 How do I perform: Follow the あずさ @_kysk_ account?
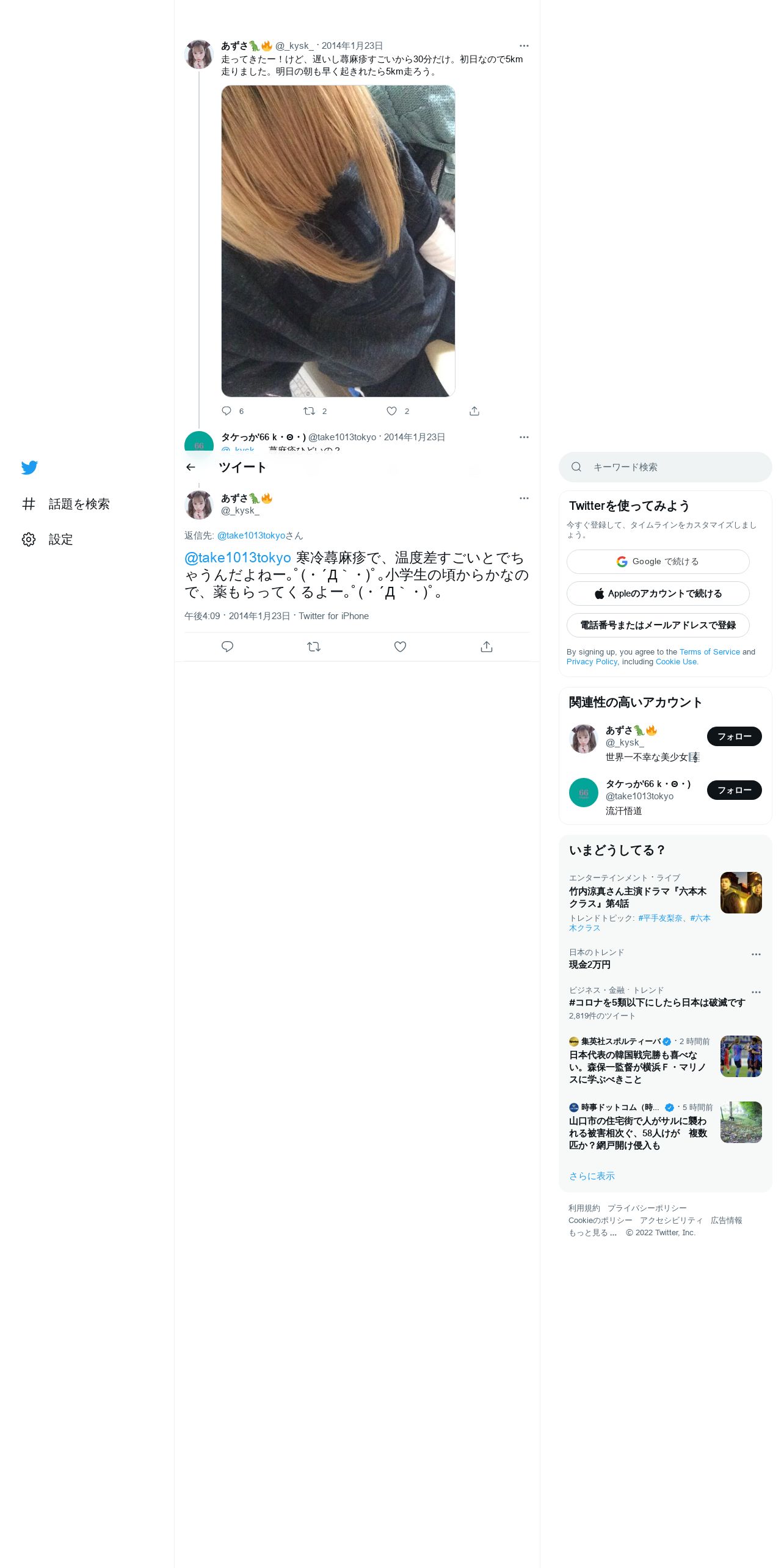pos(734,736)
